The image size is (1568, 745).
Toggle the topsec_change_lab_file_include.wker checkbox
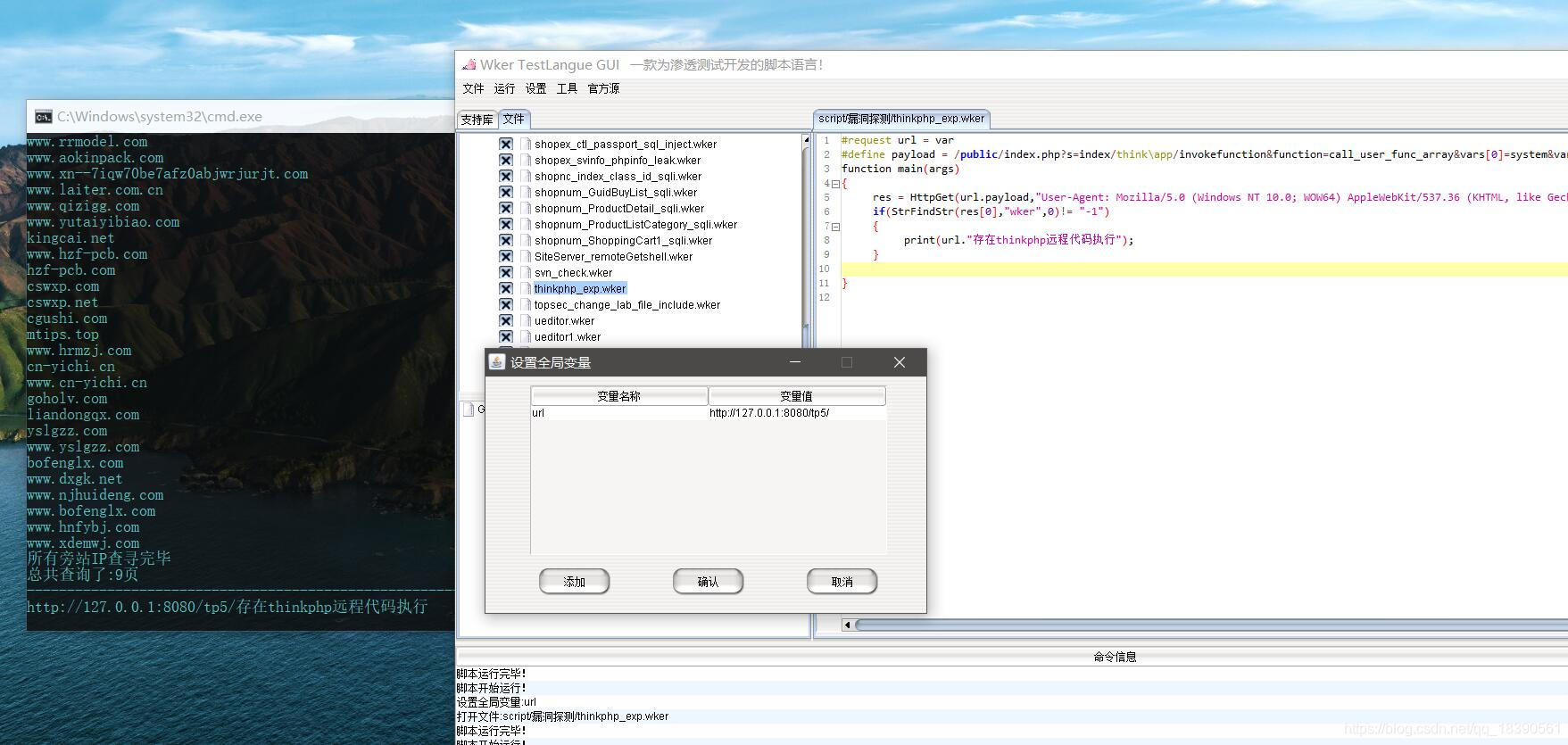506,304
